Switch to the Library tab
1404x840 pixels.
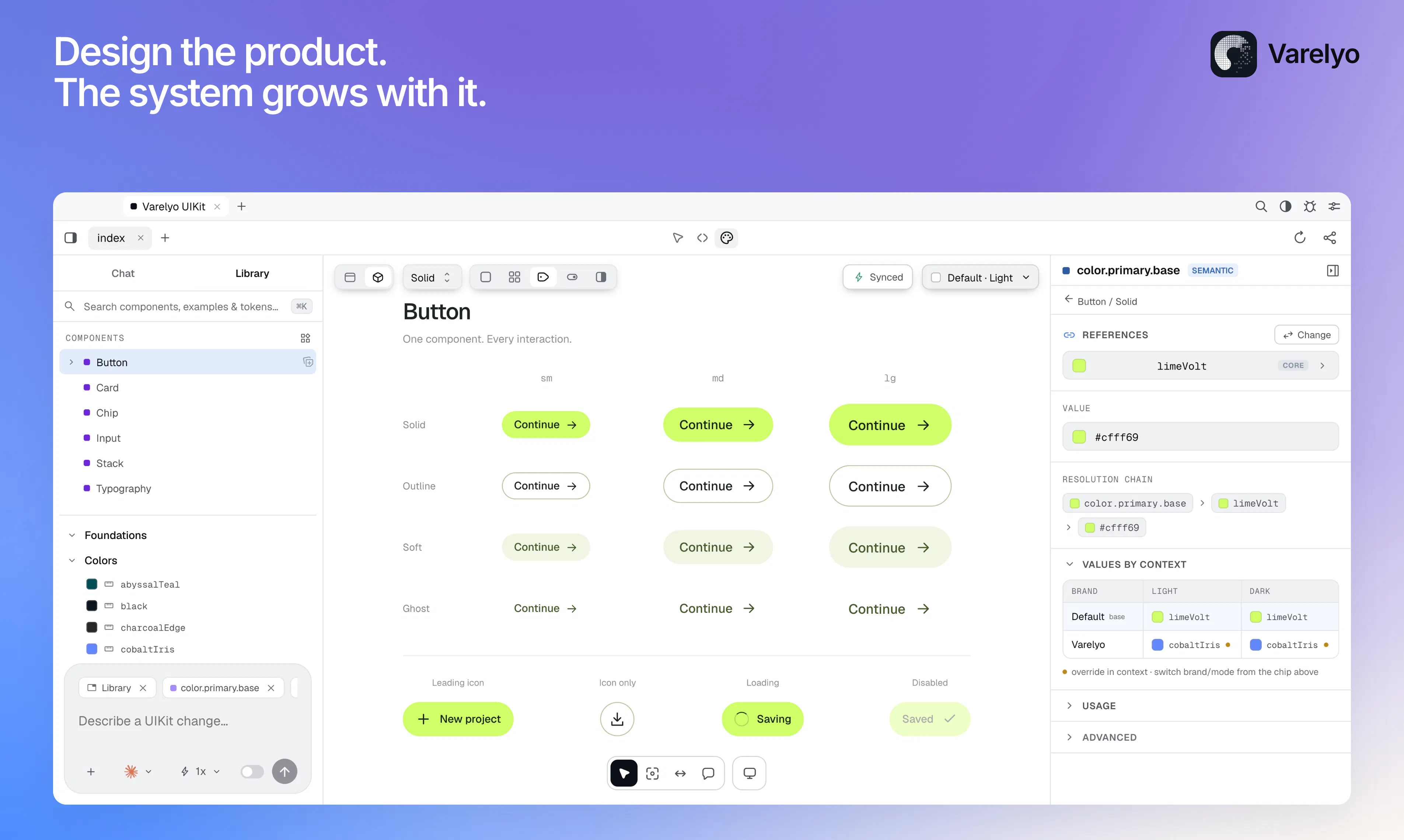tap(252, 273)
